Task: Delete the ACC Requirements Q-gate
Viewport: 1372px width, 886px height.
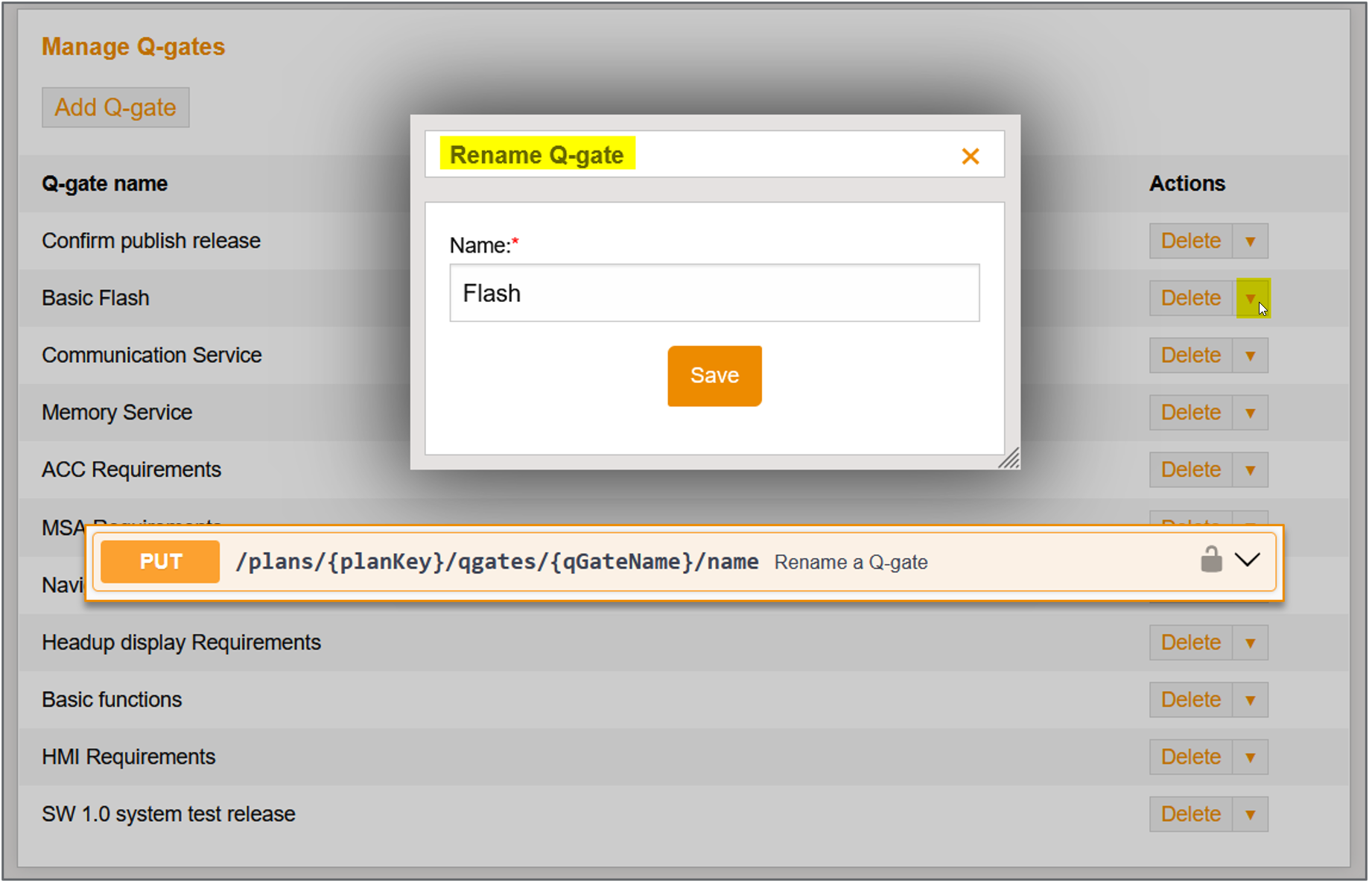Action: point(1190,470)
